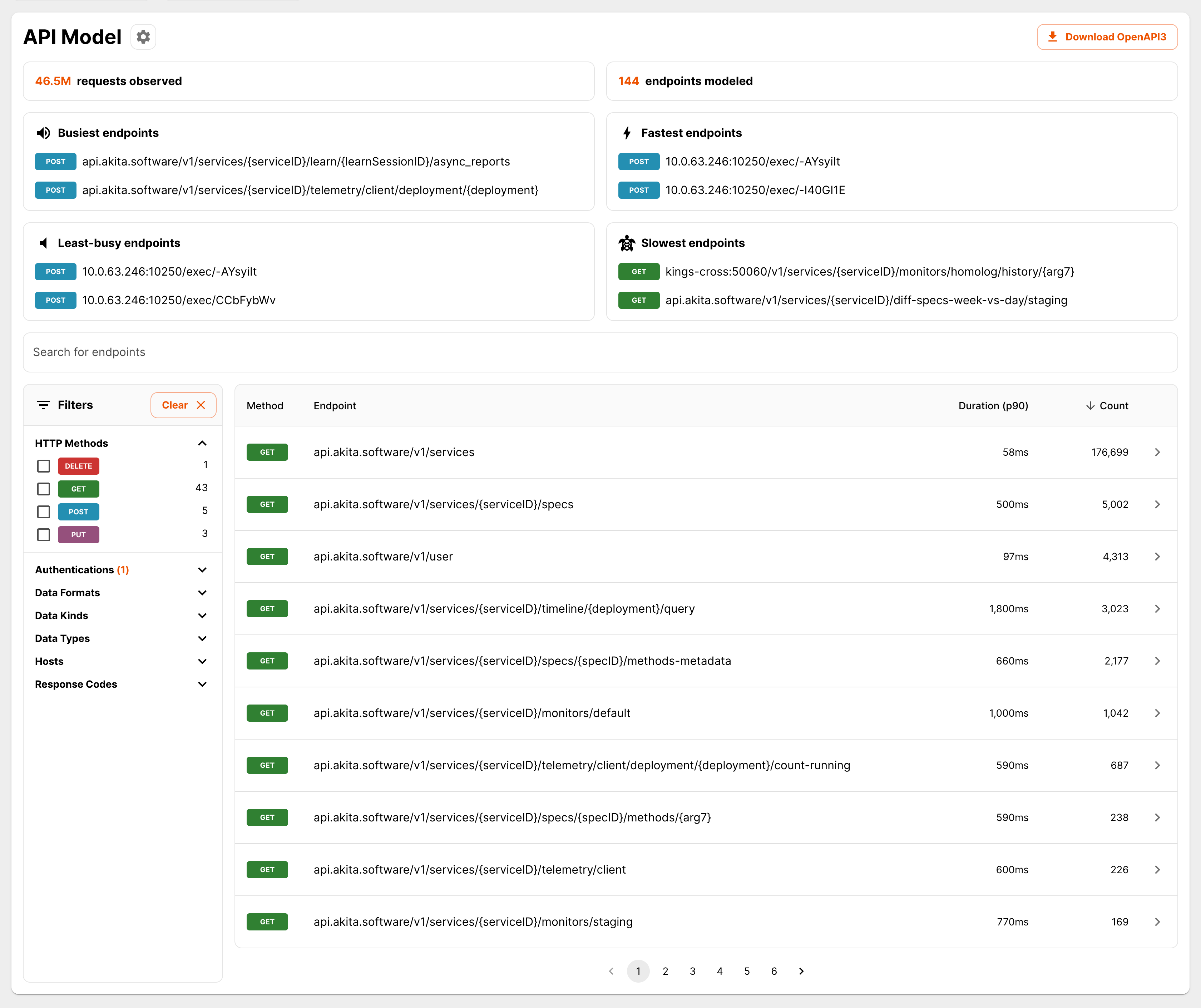Open details arrow for api.akita.software/v1/user row
1201x1008 pixels.
pos(1157,557)
